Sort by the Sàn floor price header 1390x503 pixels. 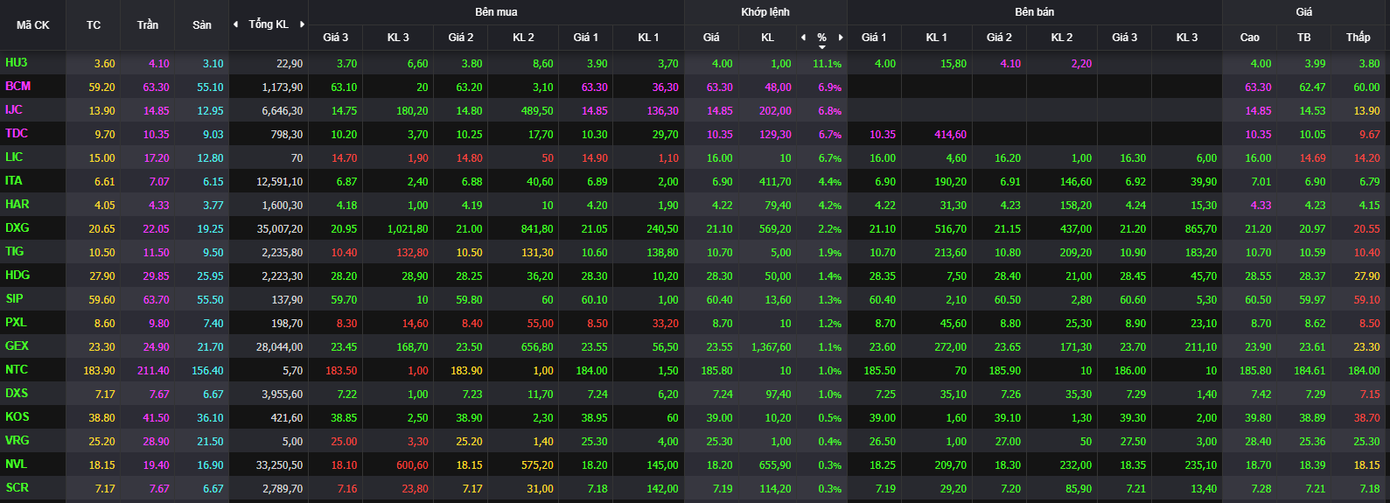(x=201, y=24)
